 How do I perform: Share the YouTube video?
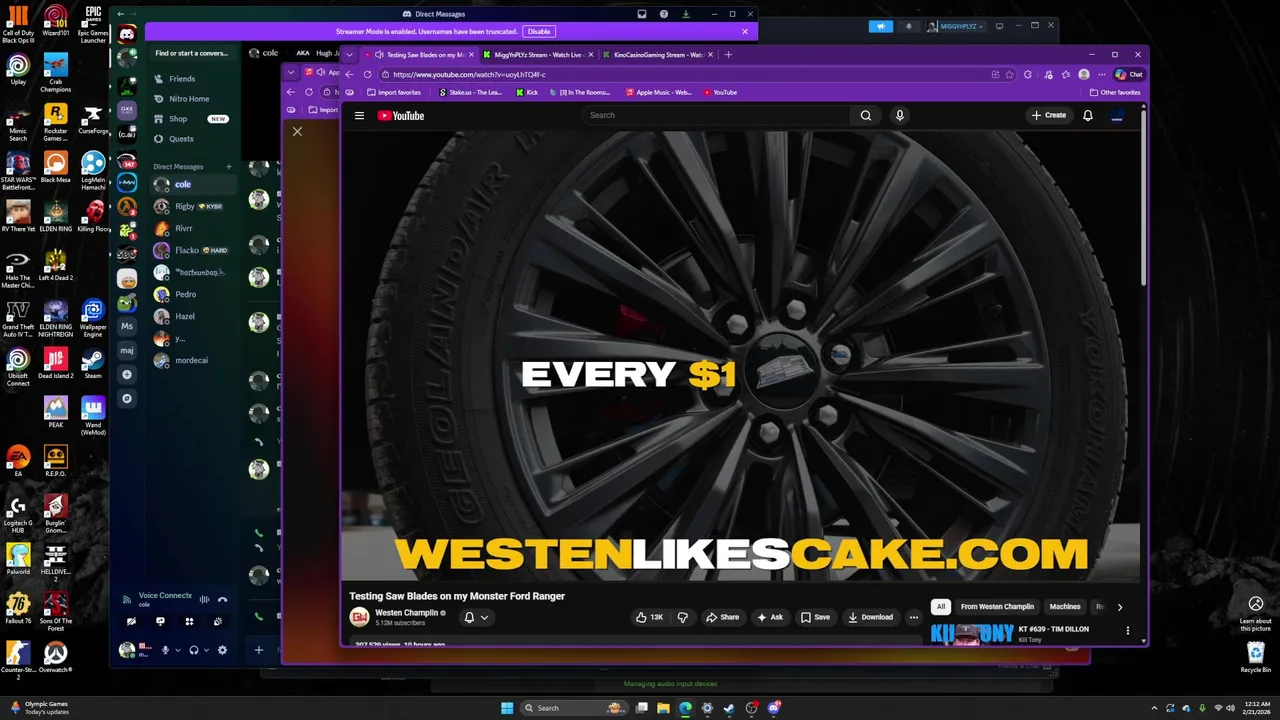point(722,617)
